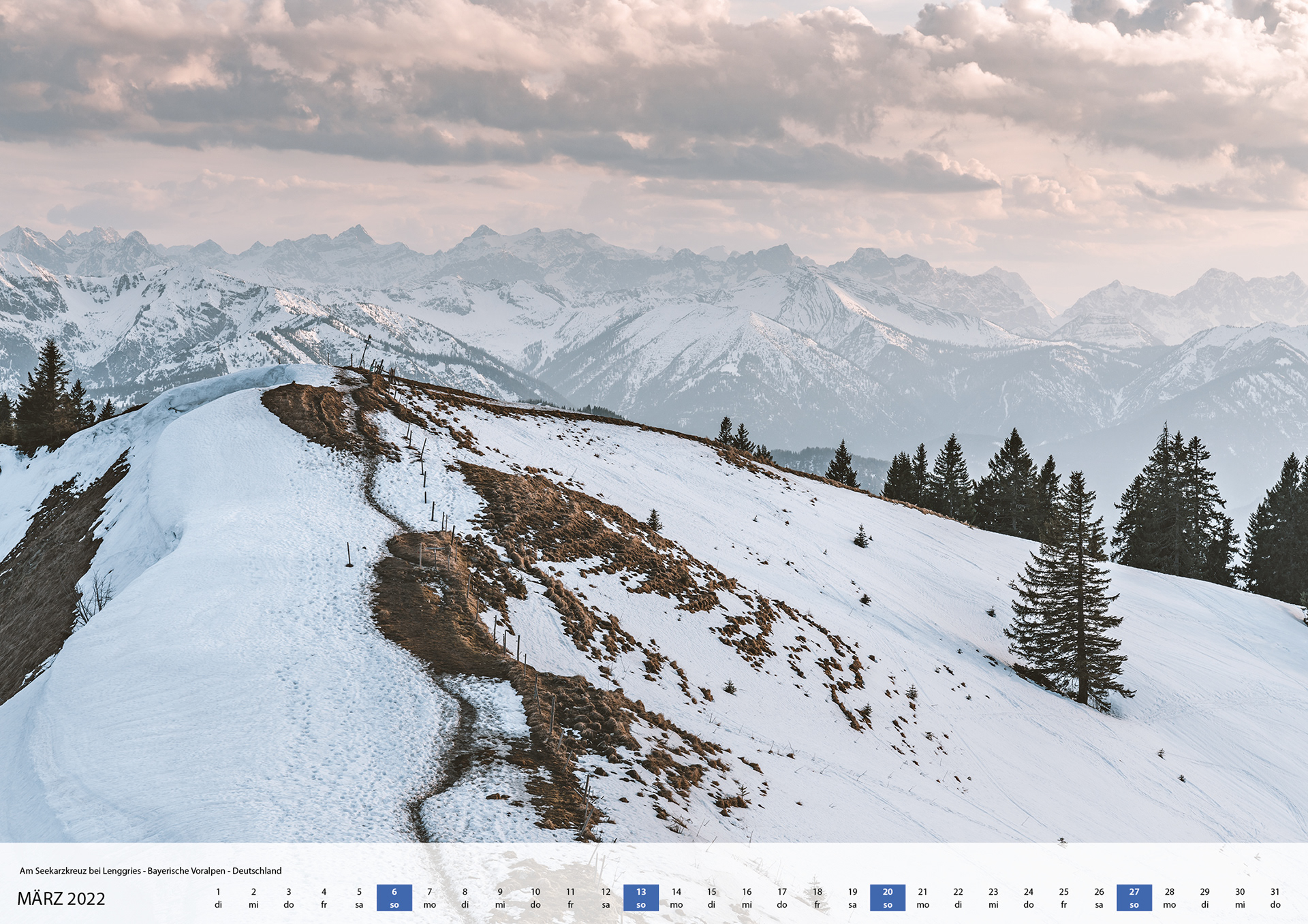Image resolution: width=1308 pixels, height=924 pixels.
Task: Select day 9 (mi) in the calendar strip
Action: (x=500, y=898)
